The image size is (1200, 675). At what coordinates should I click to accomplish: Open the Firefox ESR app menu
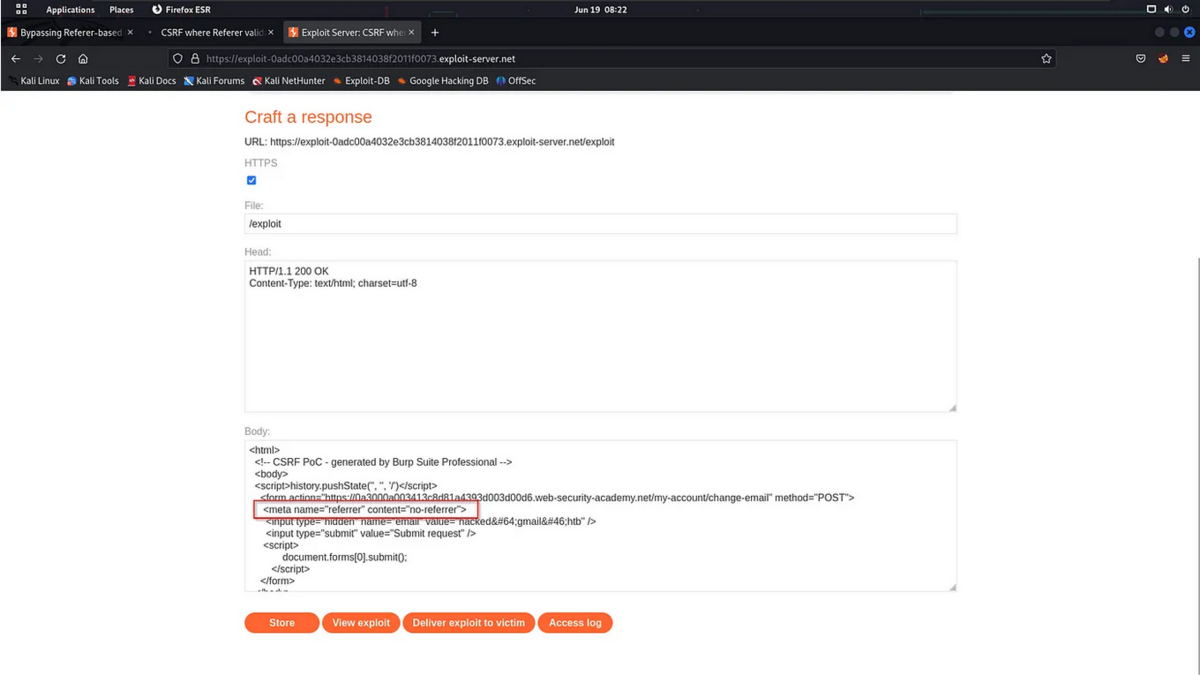point(181,9)
